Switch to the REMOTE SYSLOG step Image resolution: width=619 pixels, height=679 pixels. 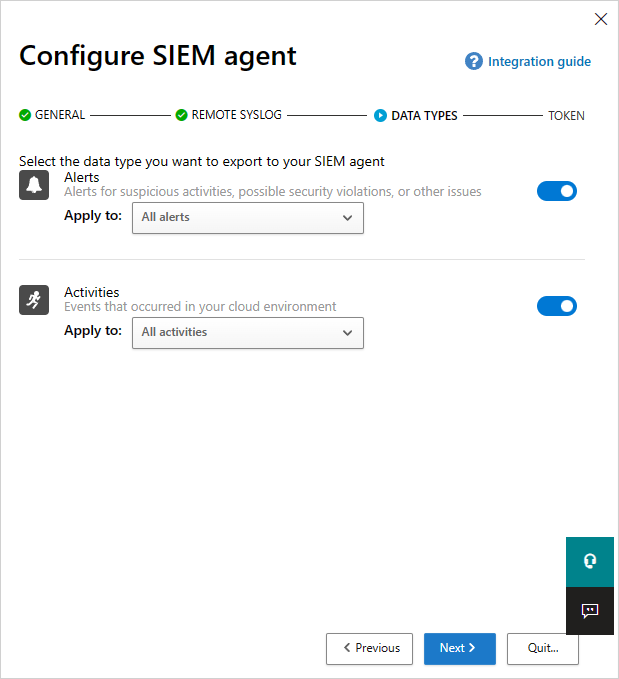239,115
